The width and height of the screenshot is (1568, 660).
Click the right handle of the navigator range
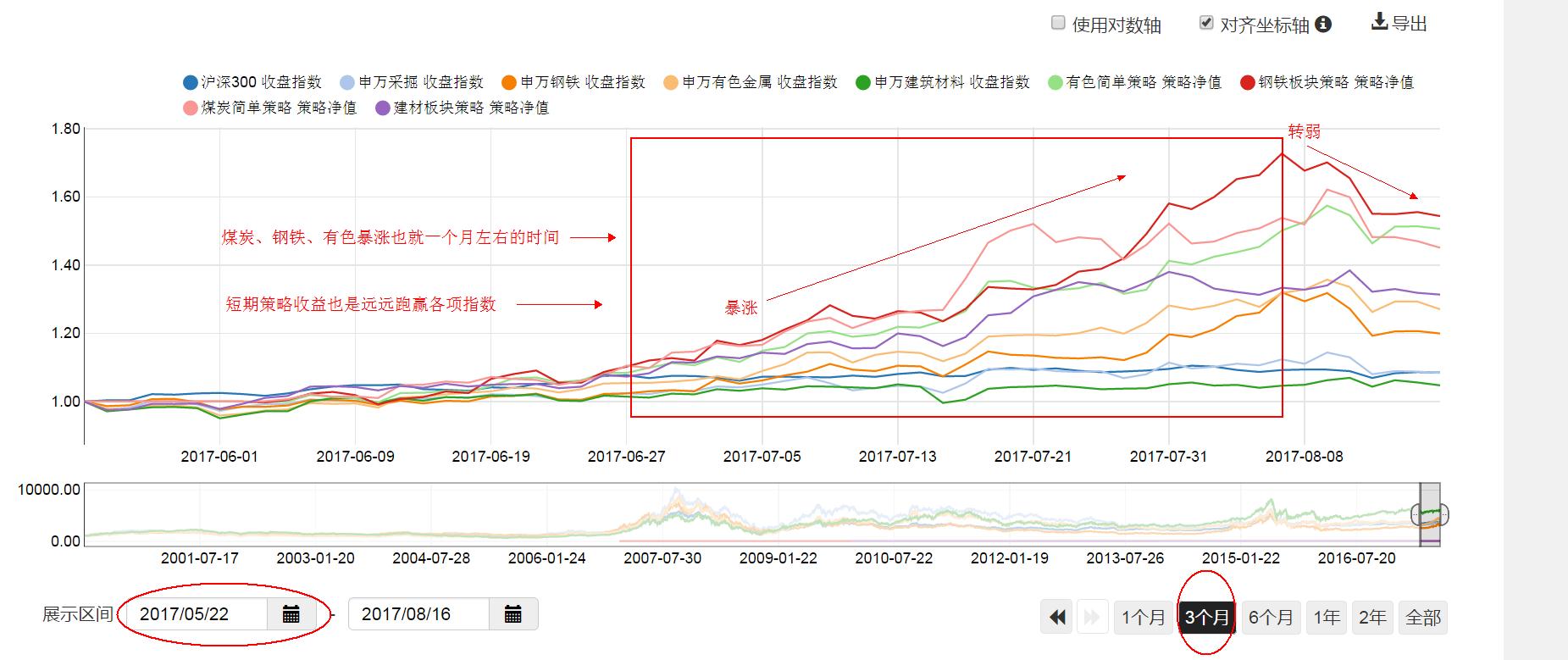[x=1443, y=514]
